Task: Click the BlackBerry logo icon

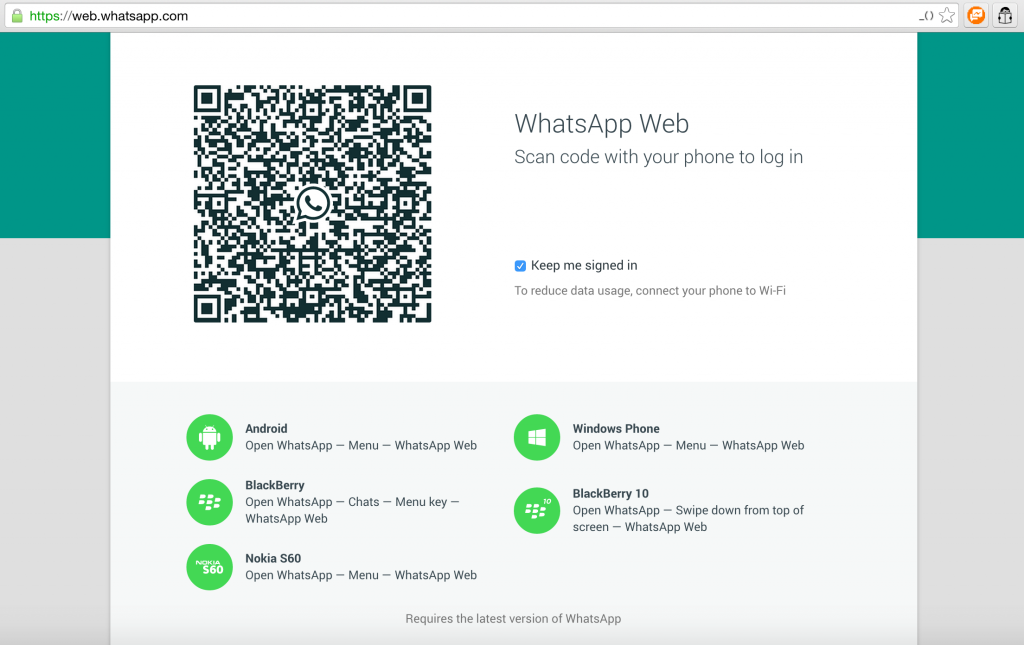Action: tap(209, 502)
